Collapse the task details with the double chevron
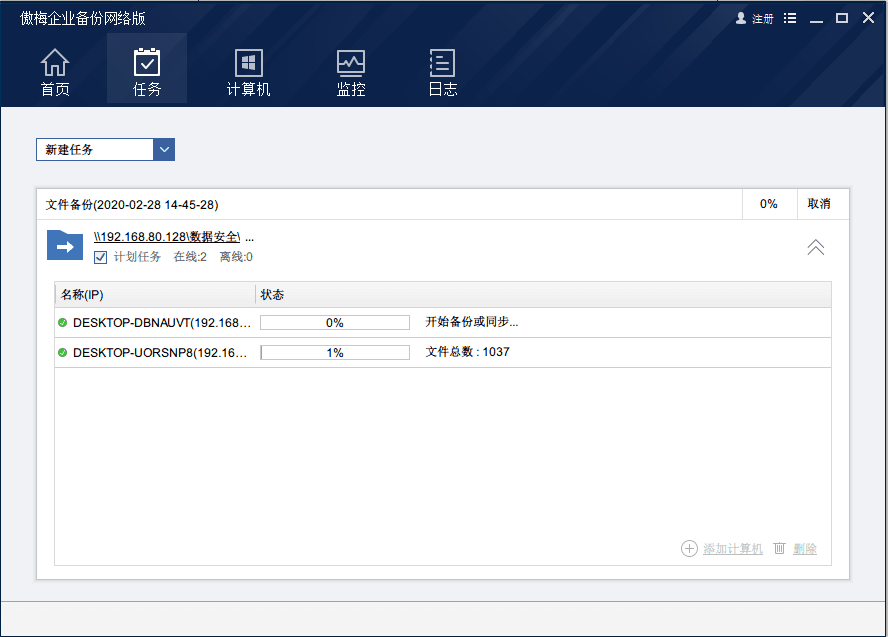 pos(816,247)
